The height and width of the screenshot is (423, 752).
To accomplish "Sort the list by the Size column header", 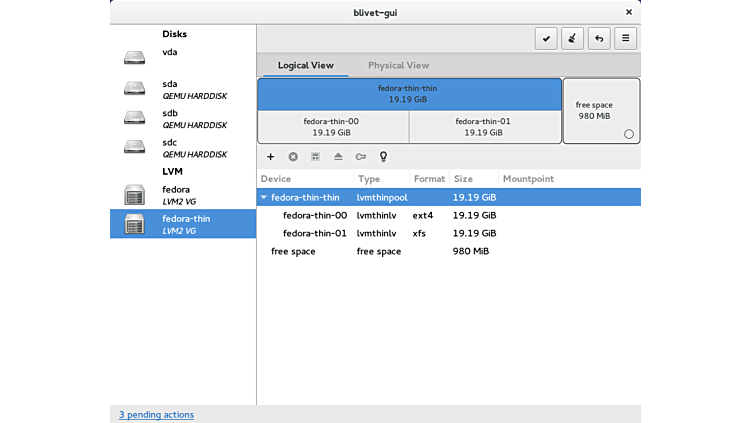I will tap(463, 179).
